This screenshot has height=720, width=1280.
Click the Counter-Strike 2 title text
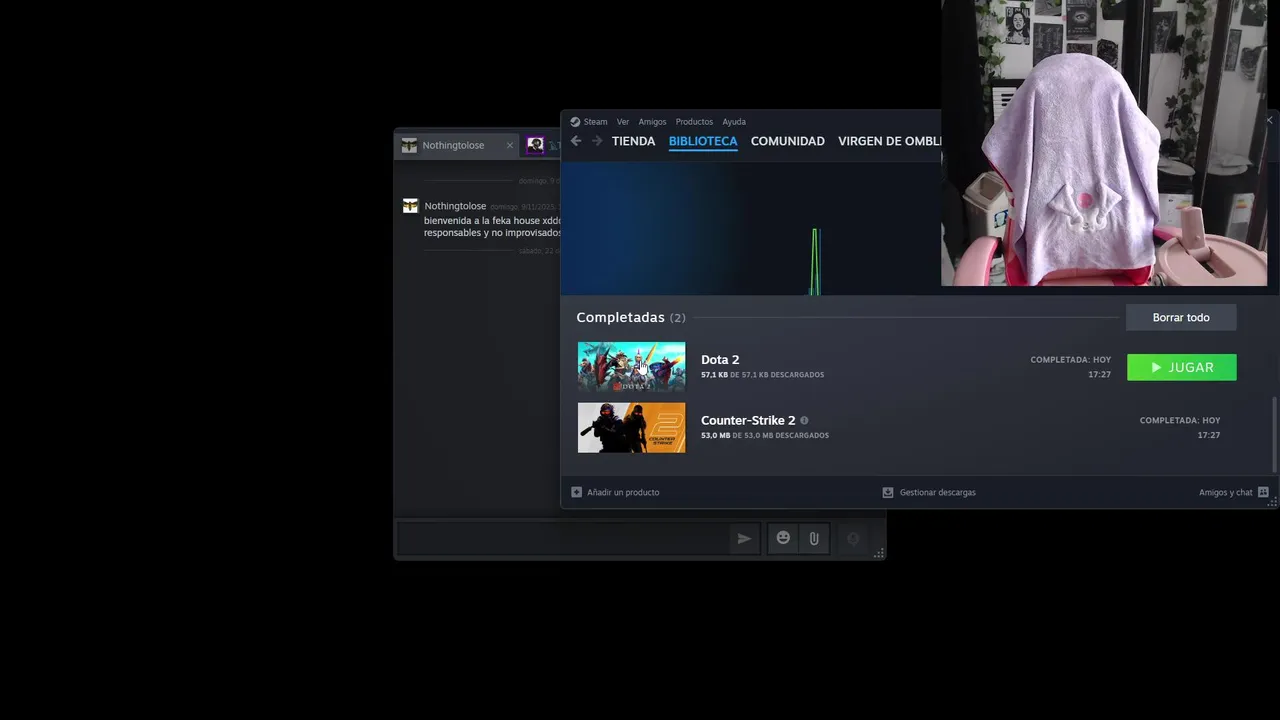pyautogui.click(x=748, y=420)
